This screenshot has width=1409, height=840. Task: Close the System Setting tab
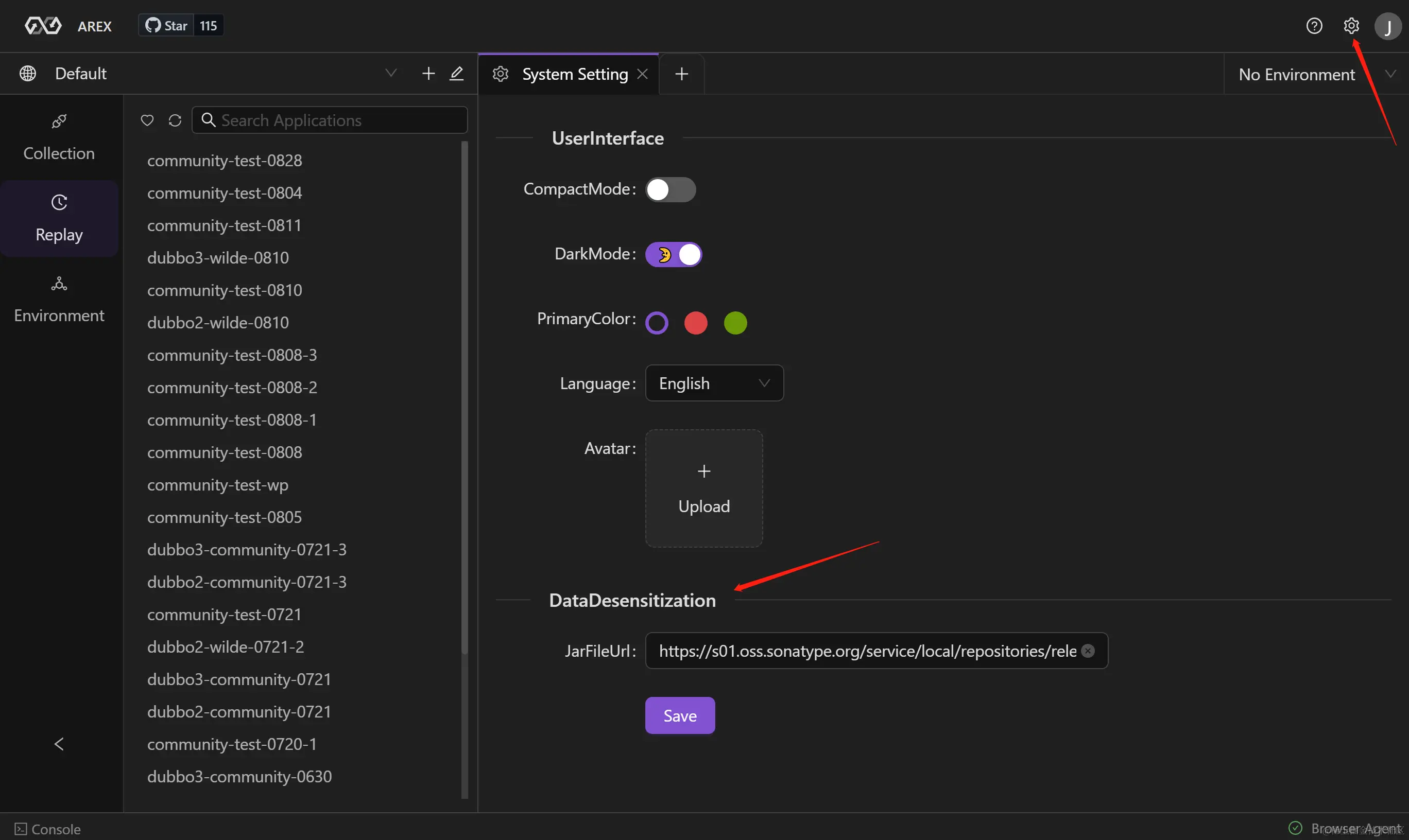click(642, 74)
